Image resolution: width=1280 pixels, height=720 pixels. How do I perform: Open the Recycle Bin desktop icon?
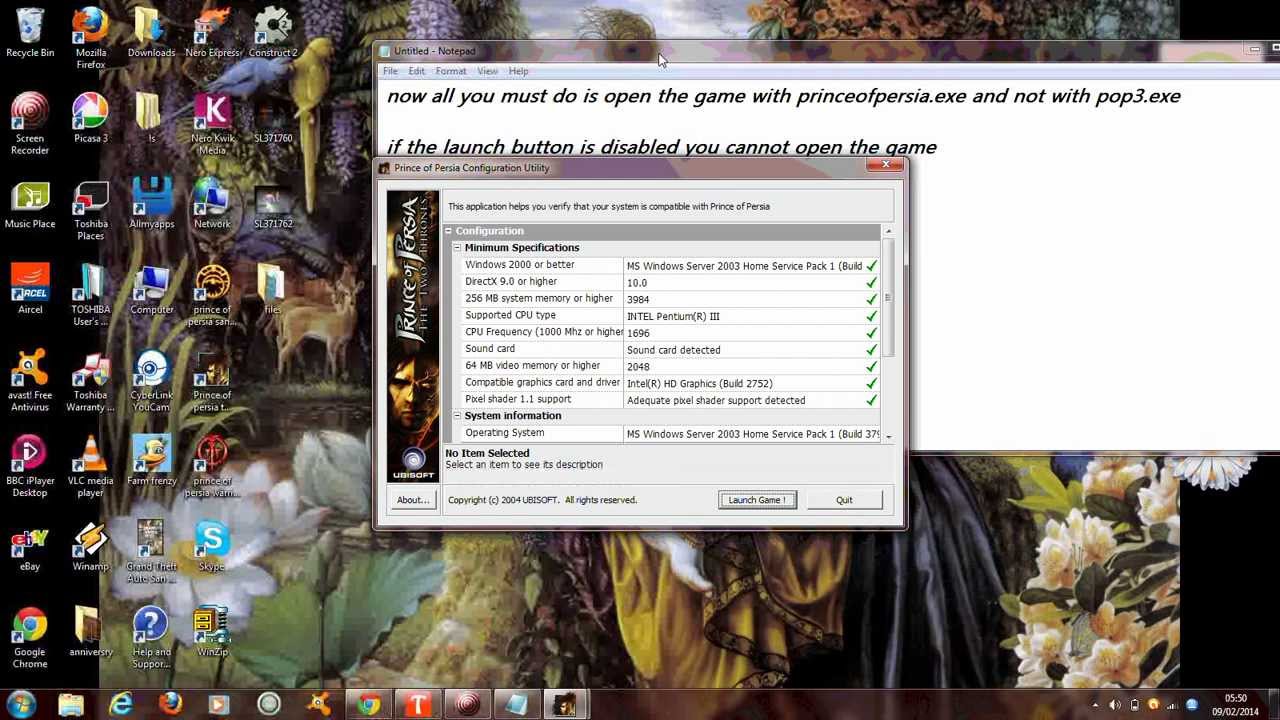point(30,33)
